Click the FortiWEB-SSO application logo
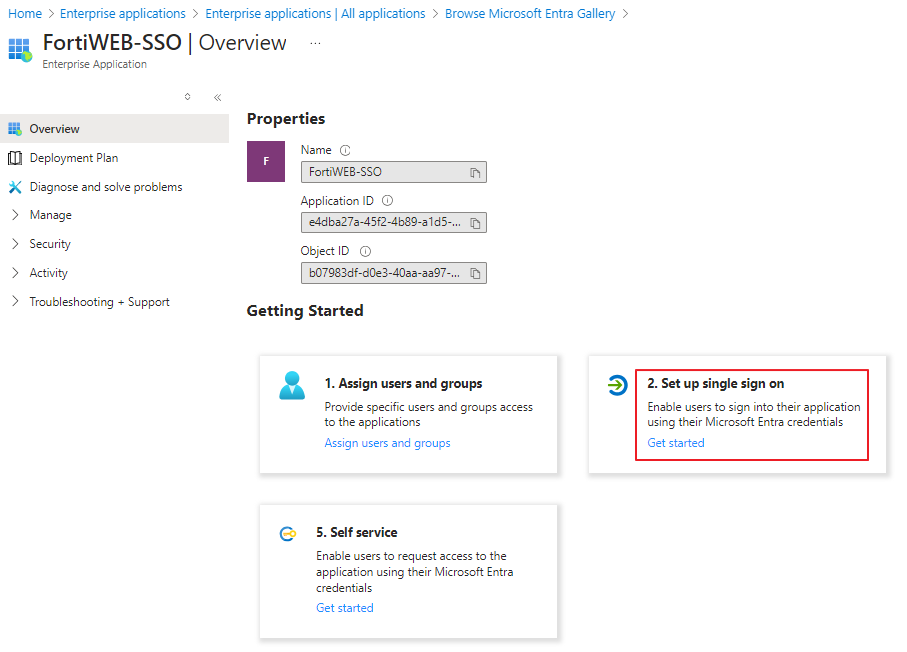This screenshot has height=652, width=907. tap(265, 161)
